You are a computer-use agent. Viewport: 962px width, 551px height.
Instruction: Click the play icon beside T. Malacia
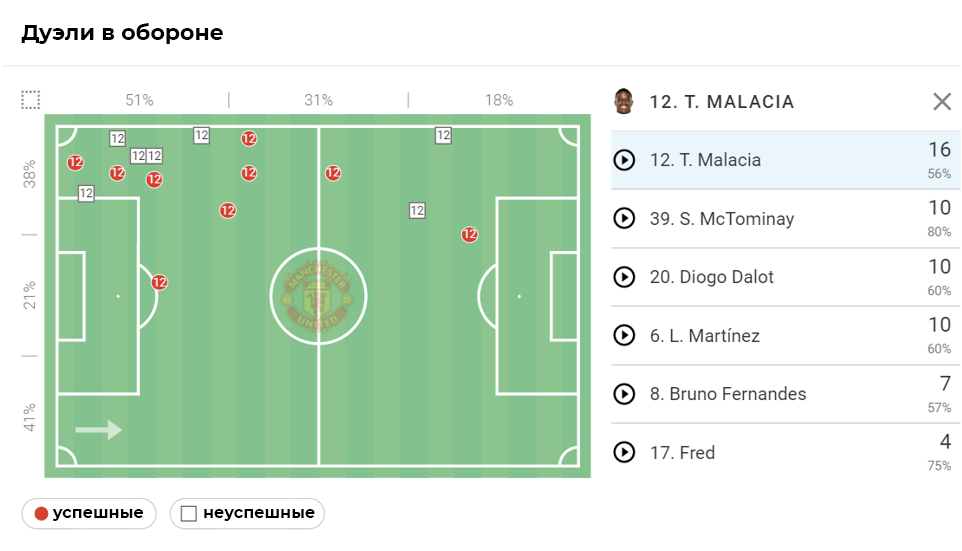pyautogui.click(x=624, y=160)
